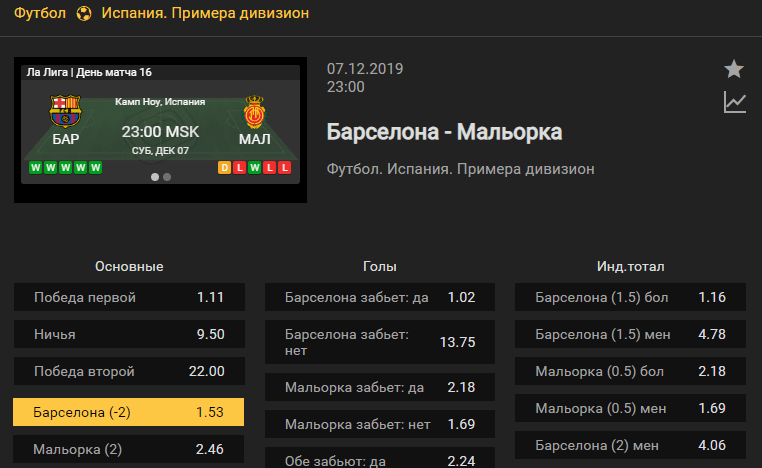Pick Обе забьют: да at 2.24
The width and height of the screenshot is (762, 468).
380,458
